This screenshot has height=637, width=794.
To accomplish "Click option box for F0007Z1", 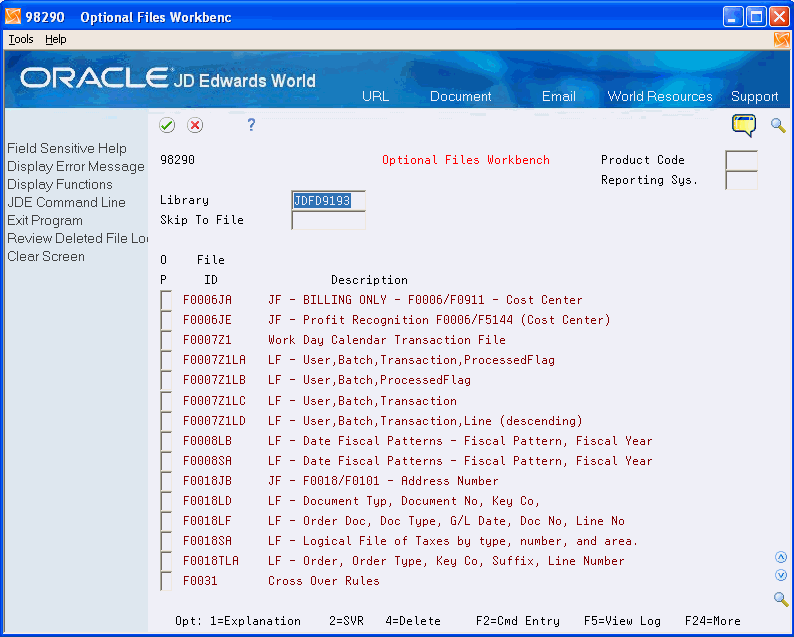I will (x=166, y=340).
